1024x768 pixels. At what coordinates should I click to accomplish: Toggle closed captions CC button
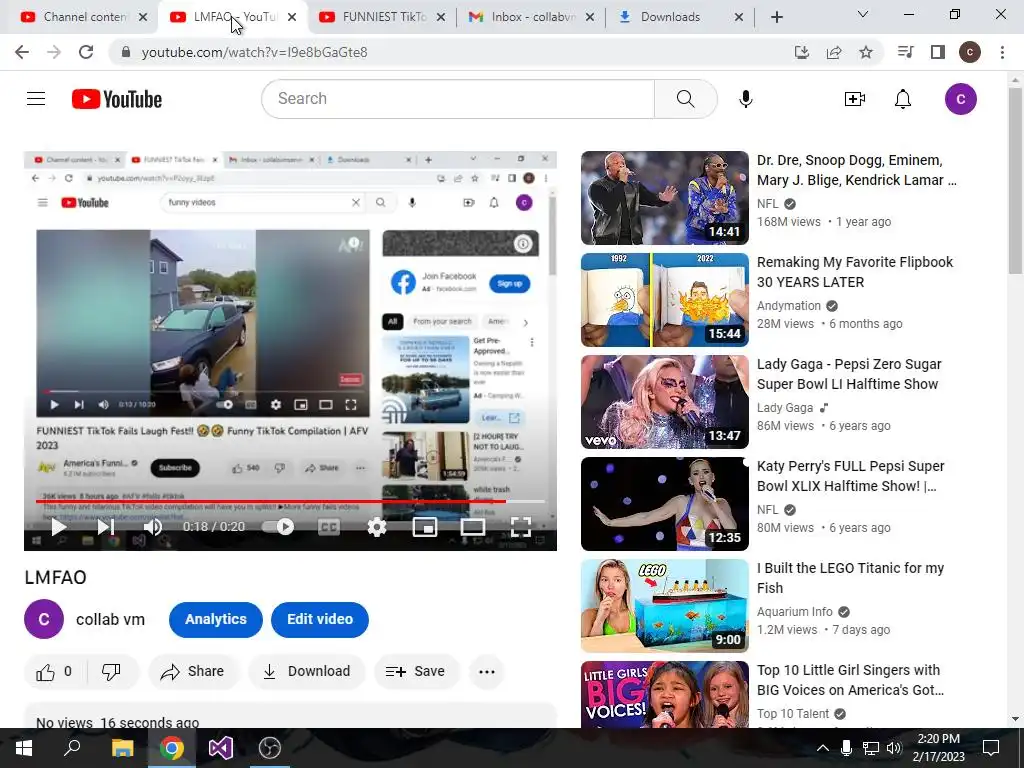tap(328, 526)
